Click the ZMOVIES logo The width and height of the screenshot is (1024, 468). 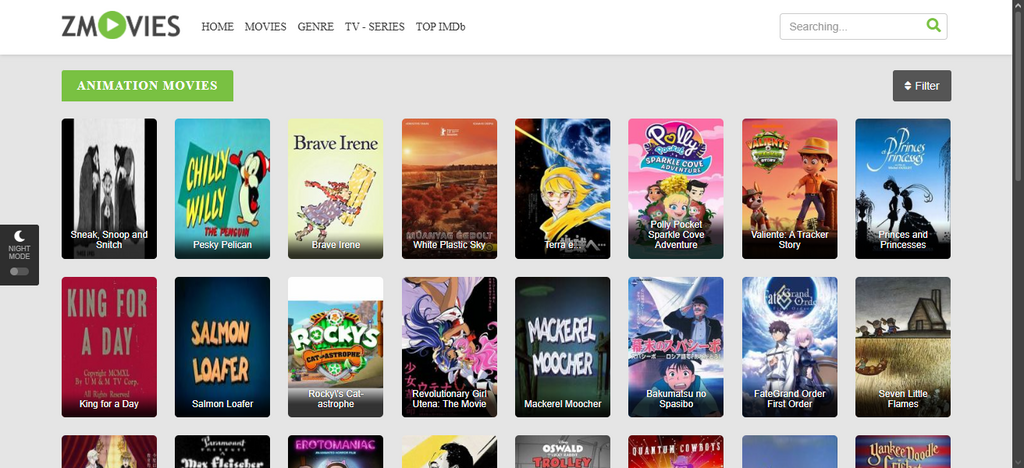[121, 26]
